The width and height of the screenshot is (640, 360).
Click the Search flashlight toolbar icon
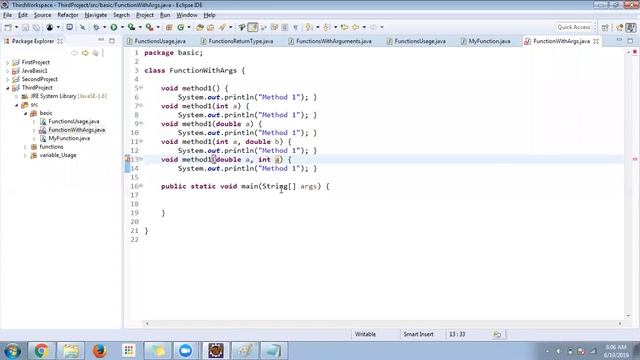(x=222, y=27)
